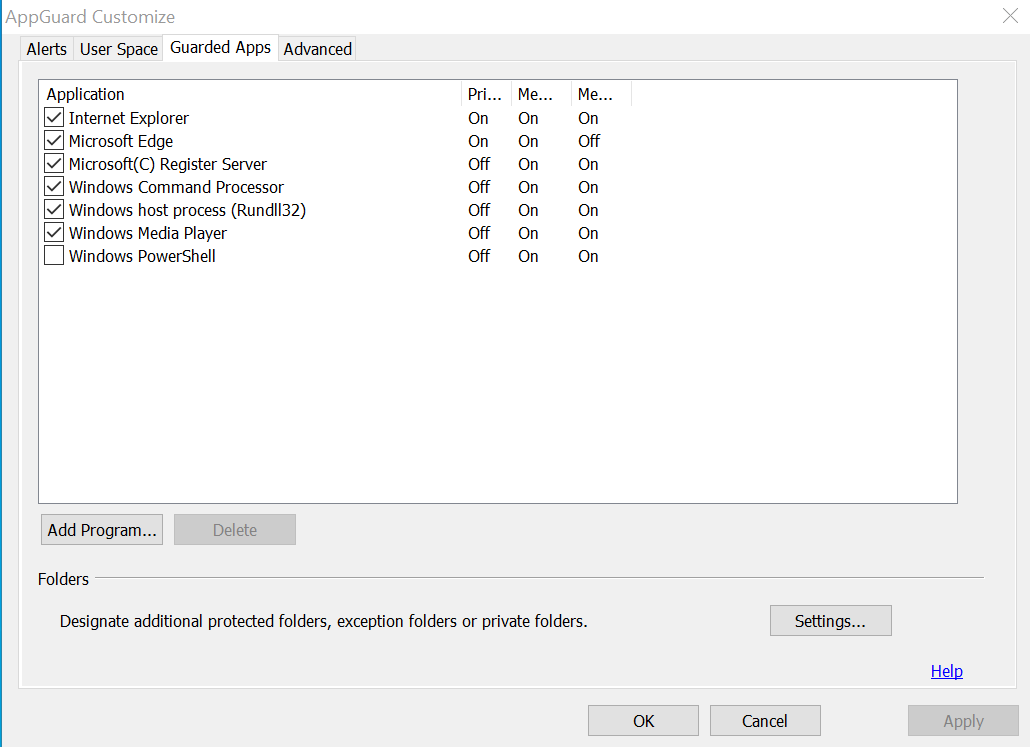Open the Help link

[947, 671]
